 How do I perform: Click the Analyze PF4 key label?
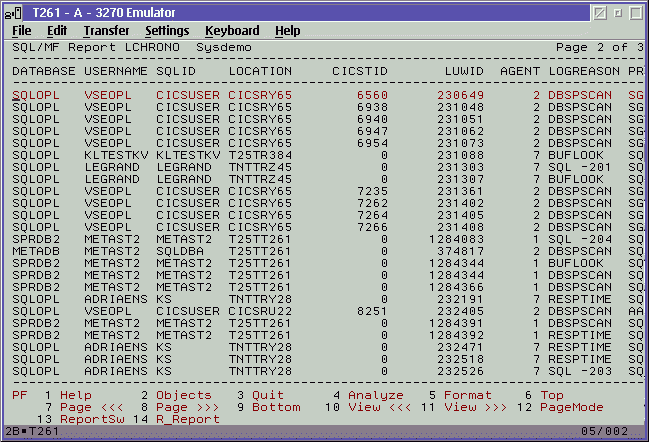coord(376,395)
